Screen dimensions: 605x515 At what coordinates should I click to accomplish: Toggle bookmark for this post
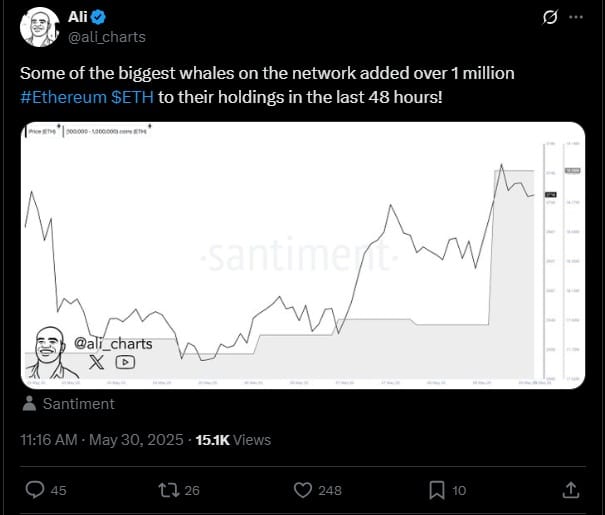pos(437,489)
